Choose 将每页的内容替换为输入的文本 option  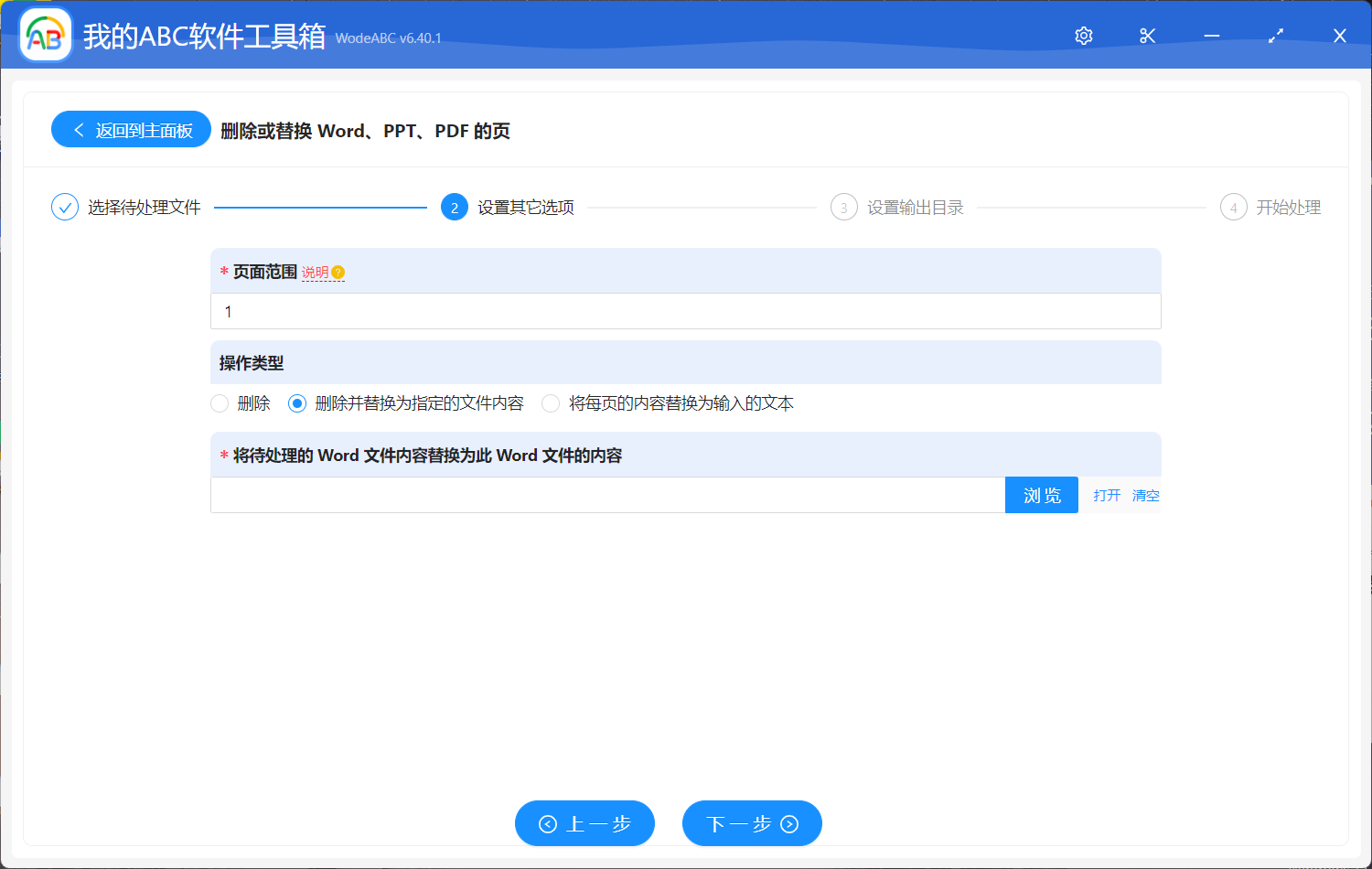550,402
